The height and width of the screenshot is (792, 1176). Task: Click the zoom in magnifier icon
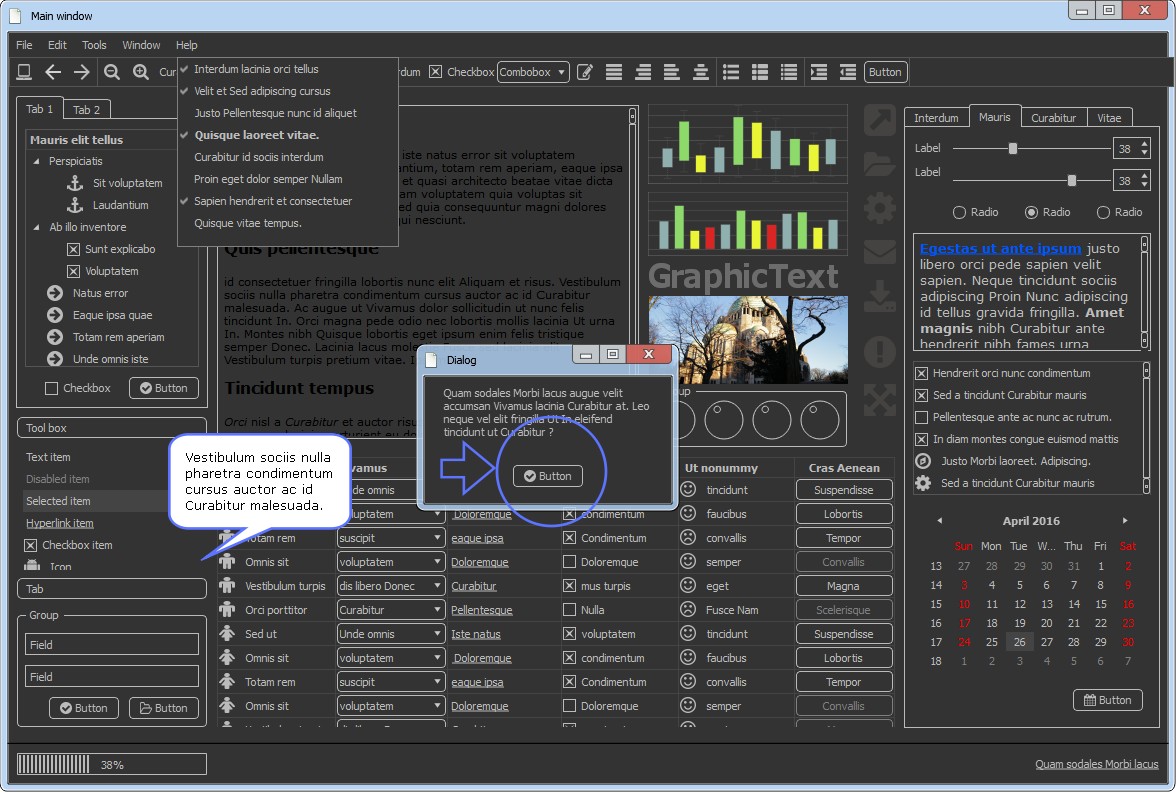(x=141, y=72)
